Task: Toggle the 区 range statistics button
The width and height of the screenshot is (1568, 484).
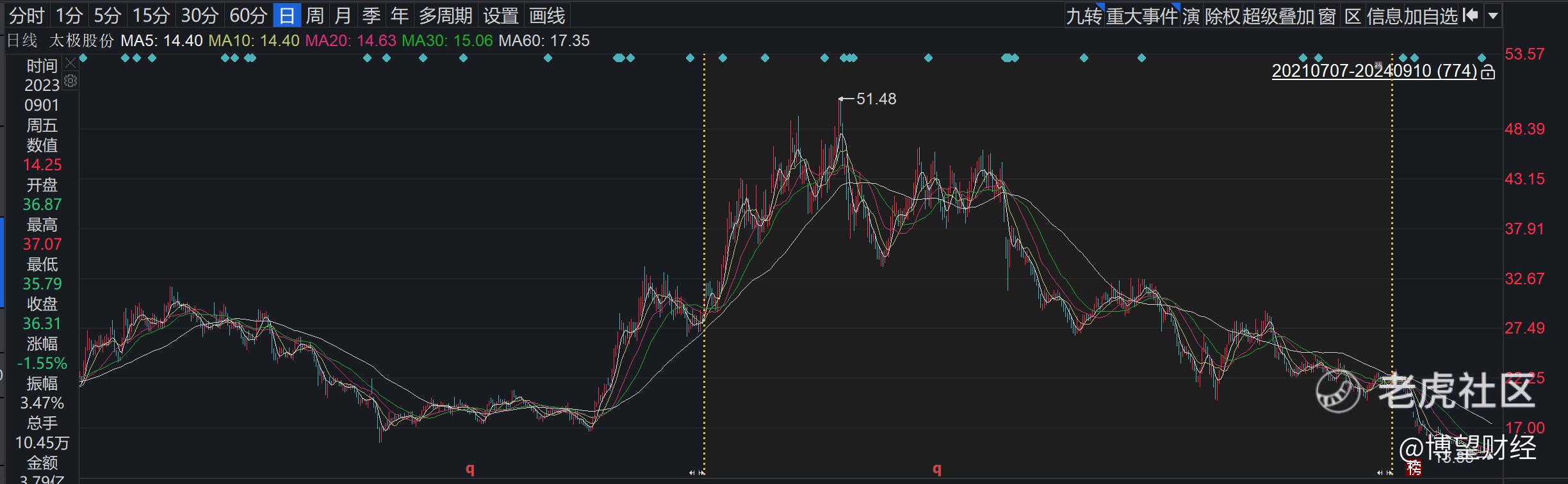Action: (x=1352, y=16)
